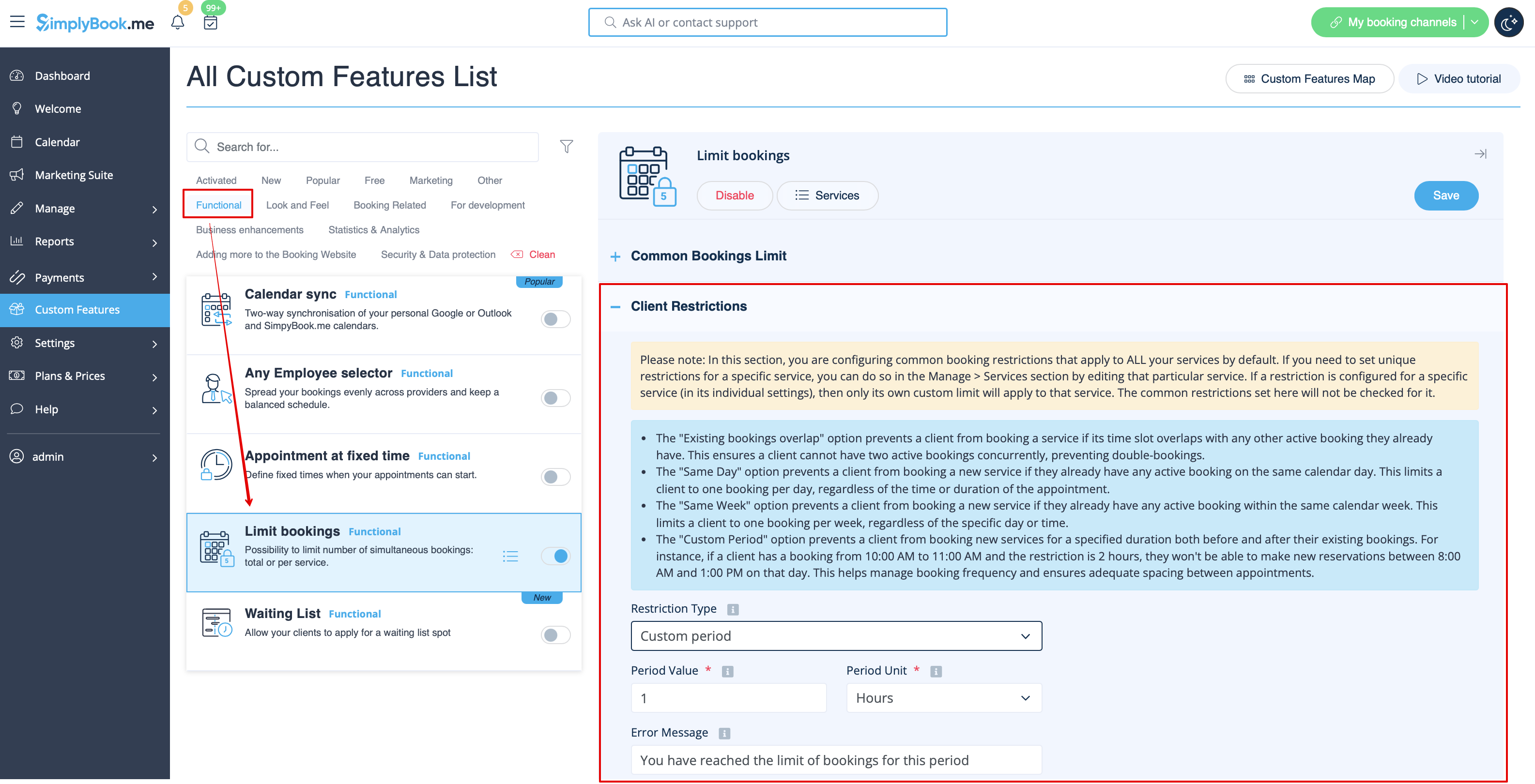Collapse the Limit bookings side panel arrow

coord(1480,154)
